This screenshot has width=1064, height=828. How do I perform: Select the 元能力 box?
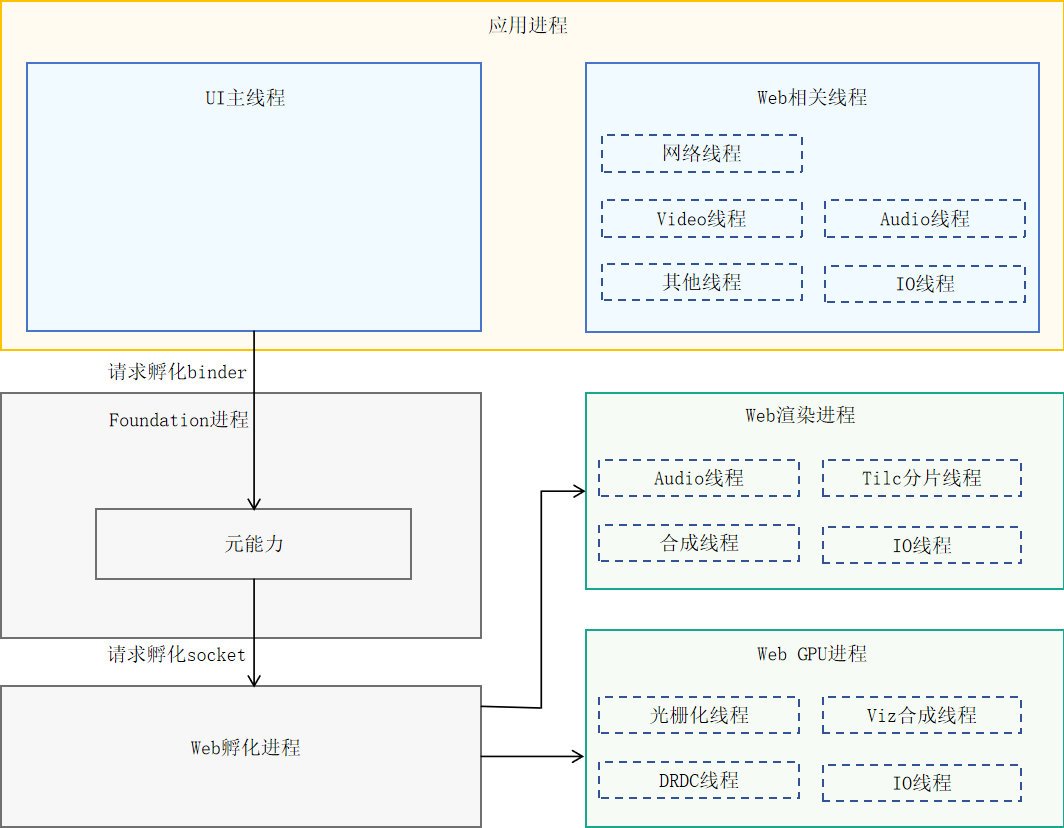[x=253, y=544]
